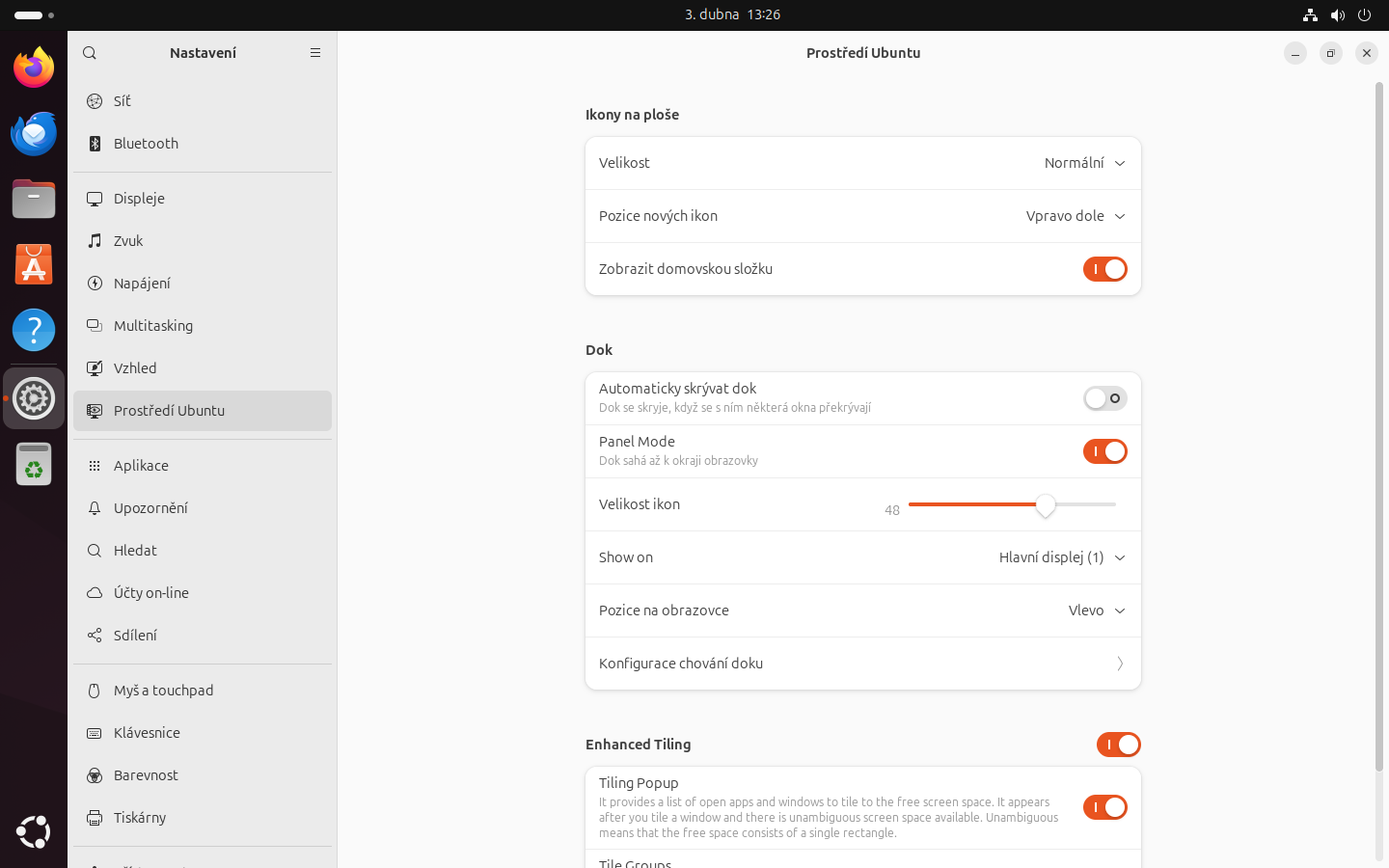This screenshot has width=1389, height=868.
Task: Open the Help icon in the dock
Action: [34, 330]
